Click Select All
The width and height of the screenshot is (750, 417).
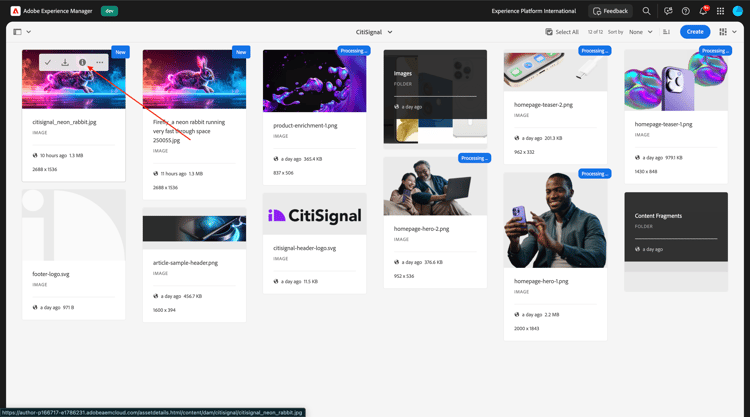(x=562, y=32)
